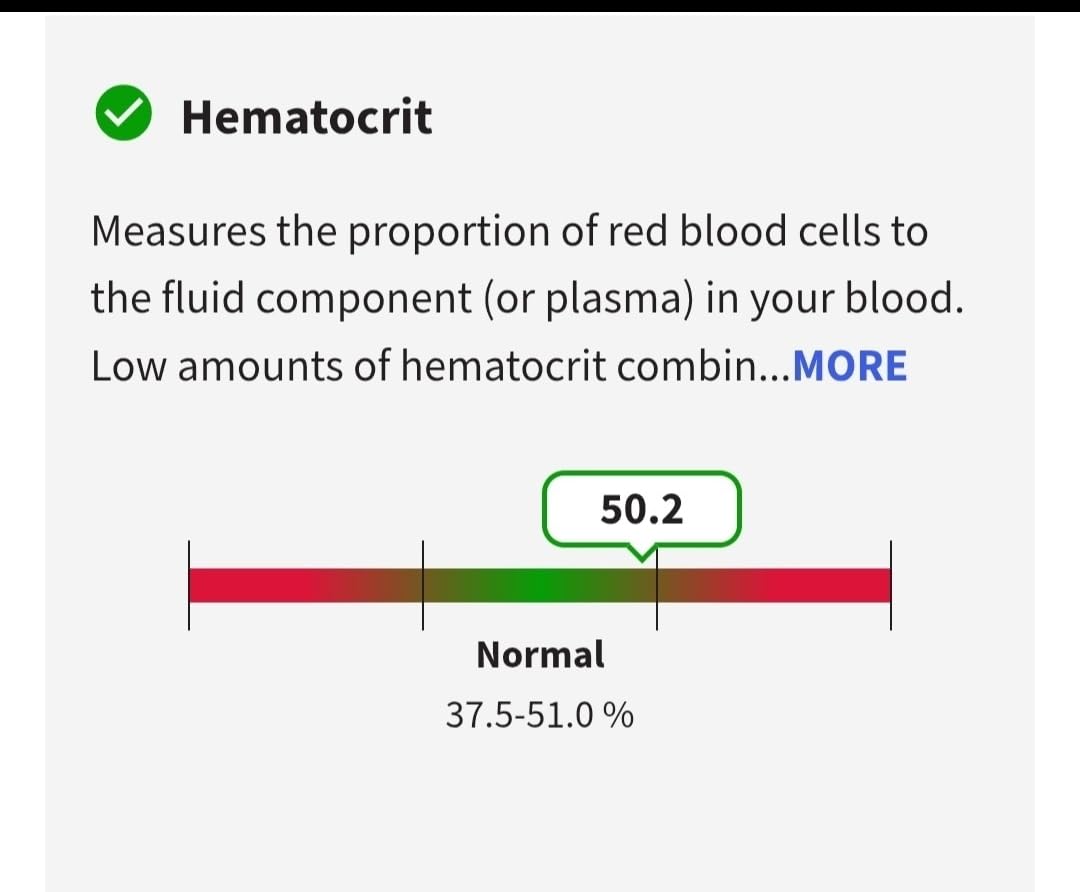1080x892 pixels.
Task: Click the upper normal-bound tick near 50.2
Action: (x=657, y=585)
